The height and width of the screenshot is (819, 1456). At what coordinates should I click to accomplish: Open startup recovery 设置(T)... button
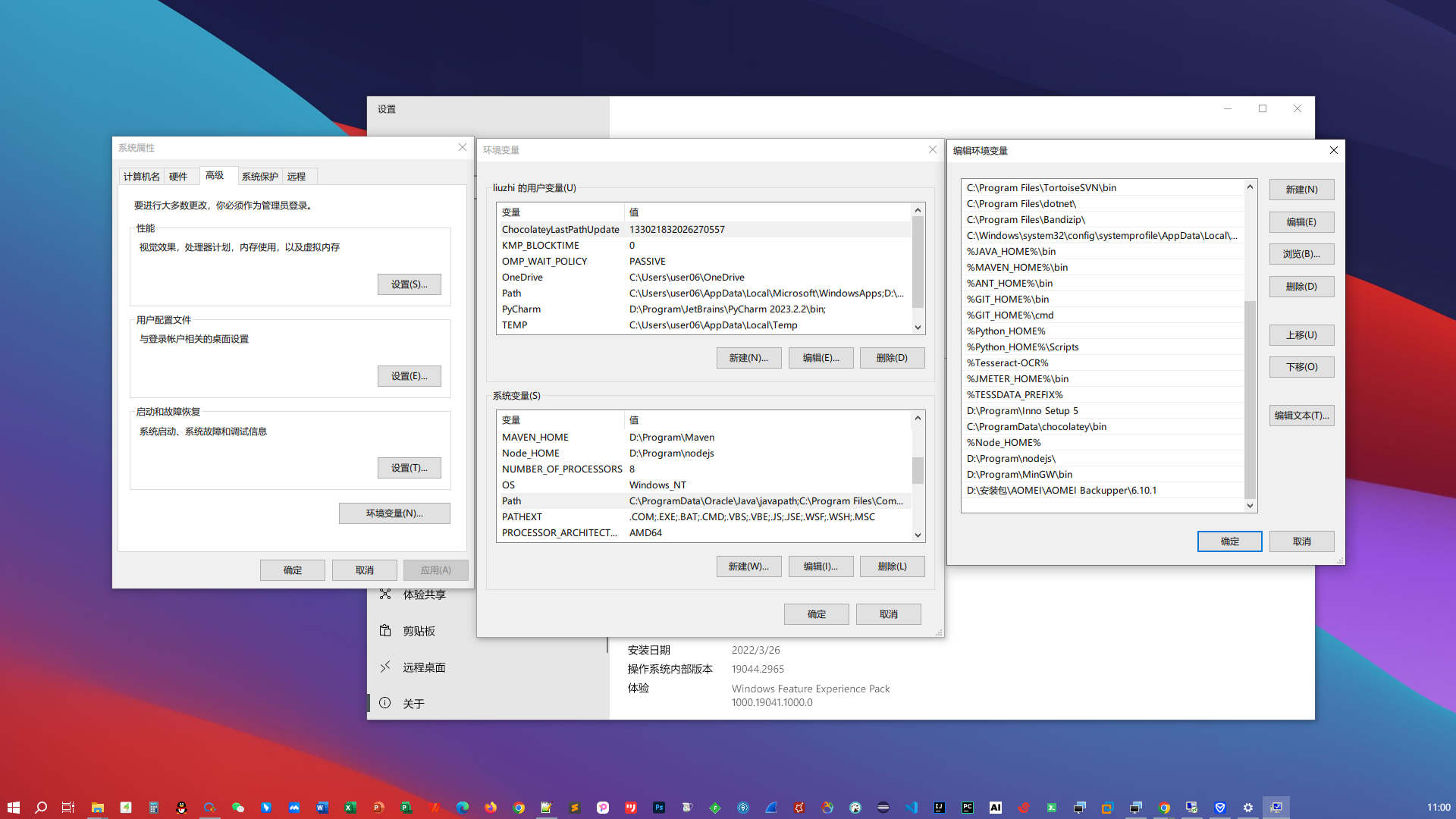coord(409,468)
